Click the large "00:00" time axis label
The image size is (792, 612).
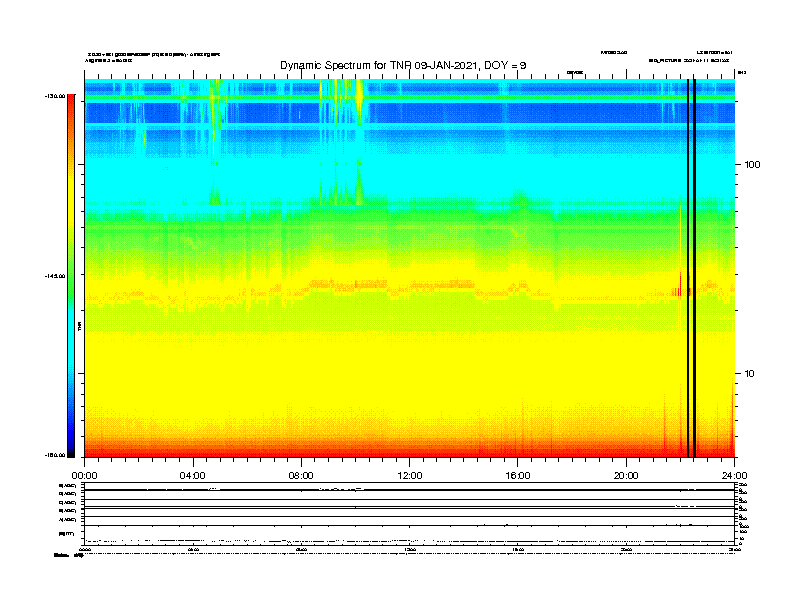[x=84, y=476]
